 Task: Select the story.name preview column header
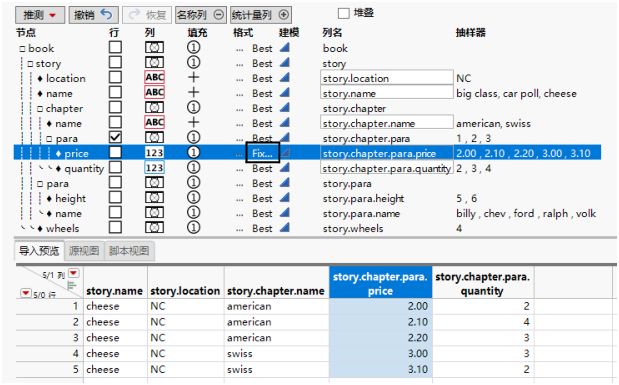(x=115, y=282)
